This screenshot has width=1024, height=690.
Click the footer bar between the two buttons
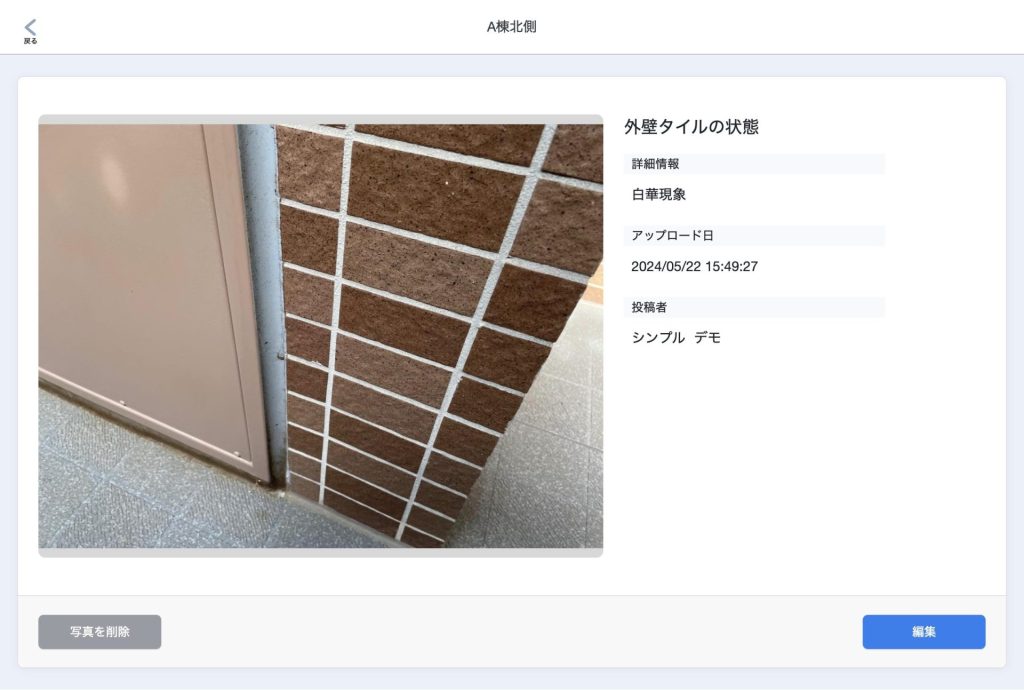coord(511,631)
